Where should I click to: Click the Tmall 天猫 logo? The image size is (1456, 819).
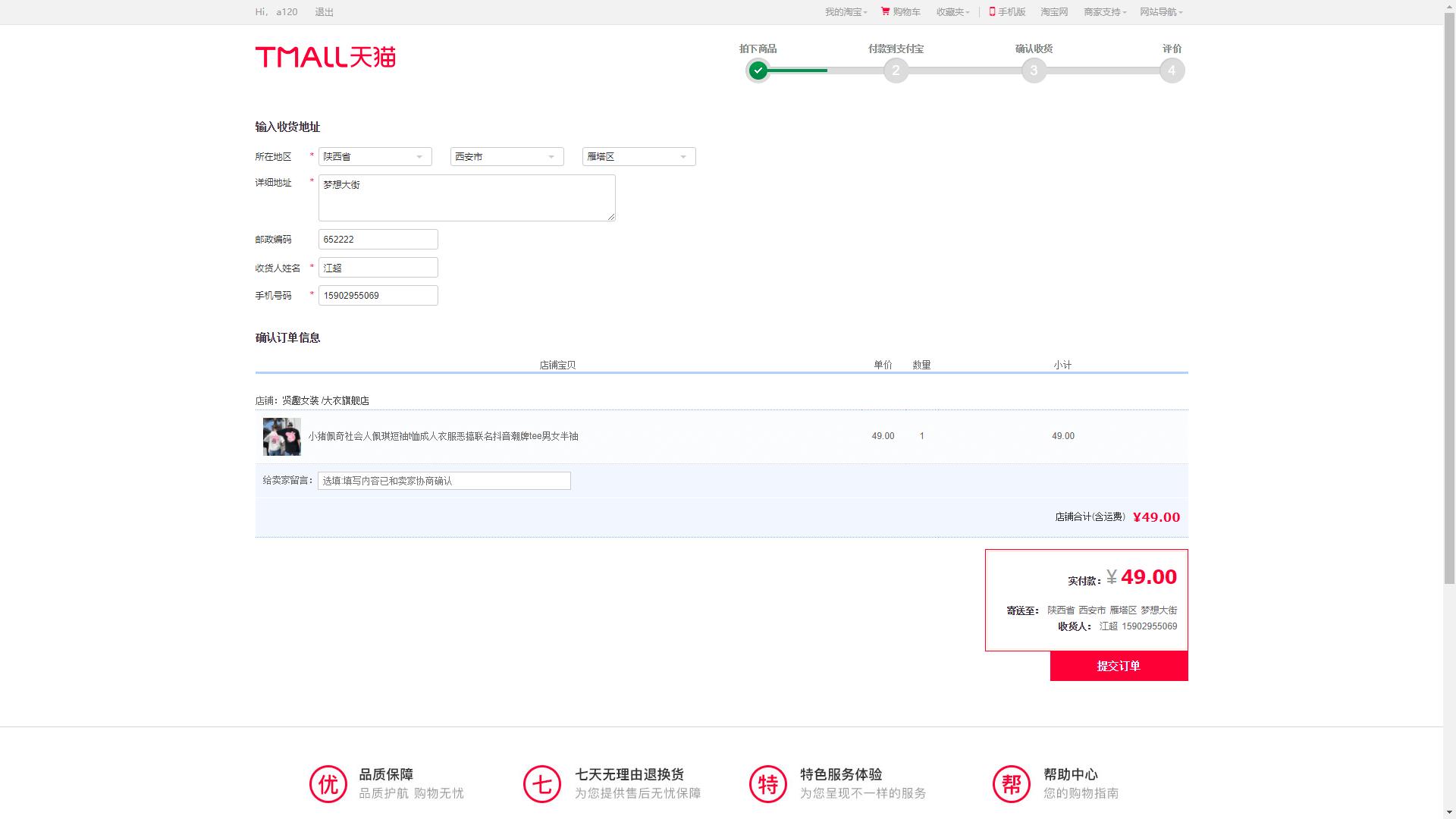(x=325, y=56)
